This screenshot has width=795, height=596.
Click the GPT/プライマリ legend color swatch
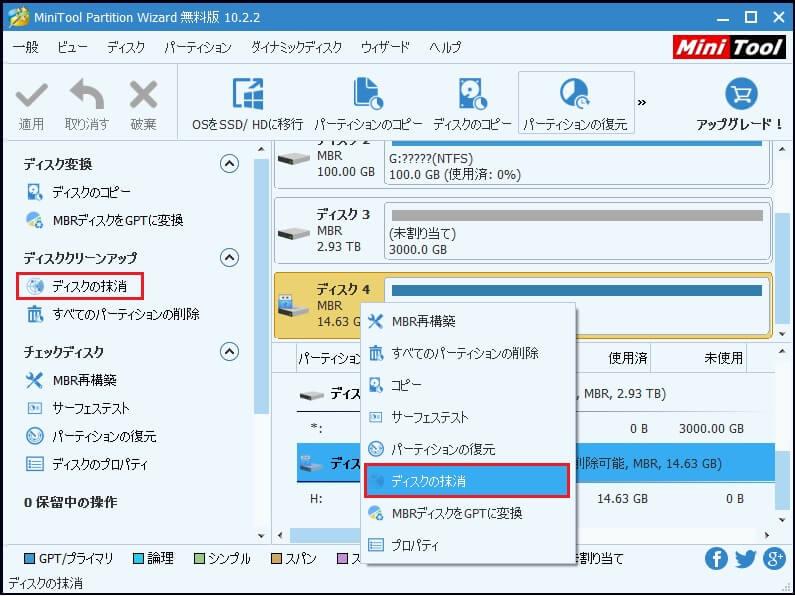coord(29,559)
